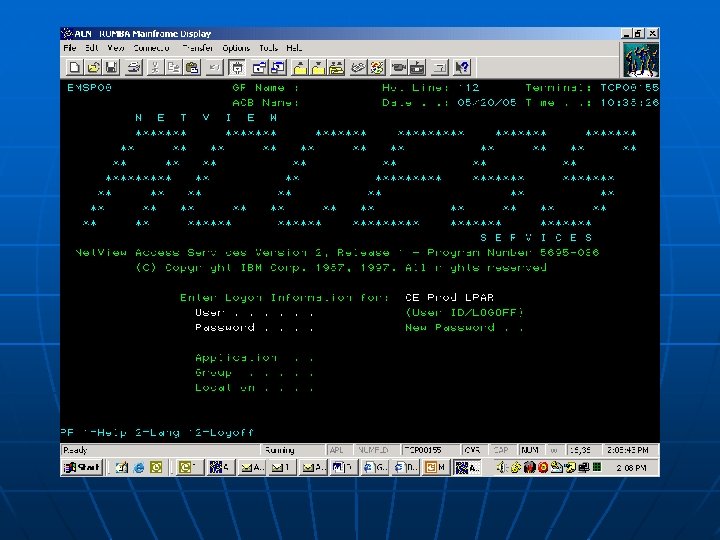Click the active RUMBA taskbar button
Screen dimensions: 720x540
point(467,467)
